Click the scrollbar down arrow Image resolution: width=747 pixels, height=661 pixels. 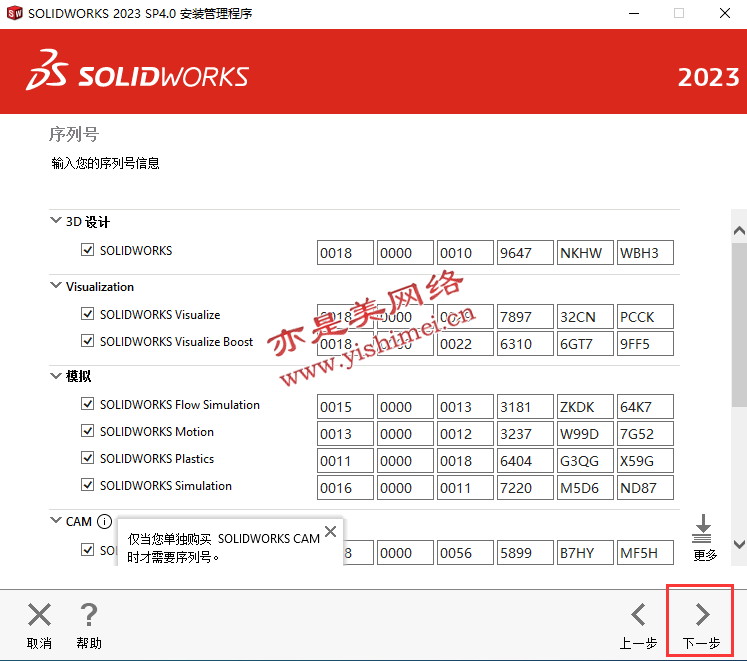tap(739, 544)
